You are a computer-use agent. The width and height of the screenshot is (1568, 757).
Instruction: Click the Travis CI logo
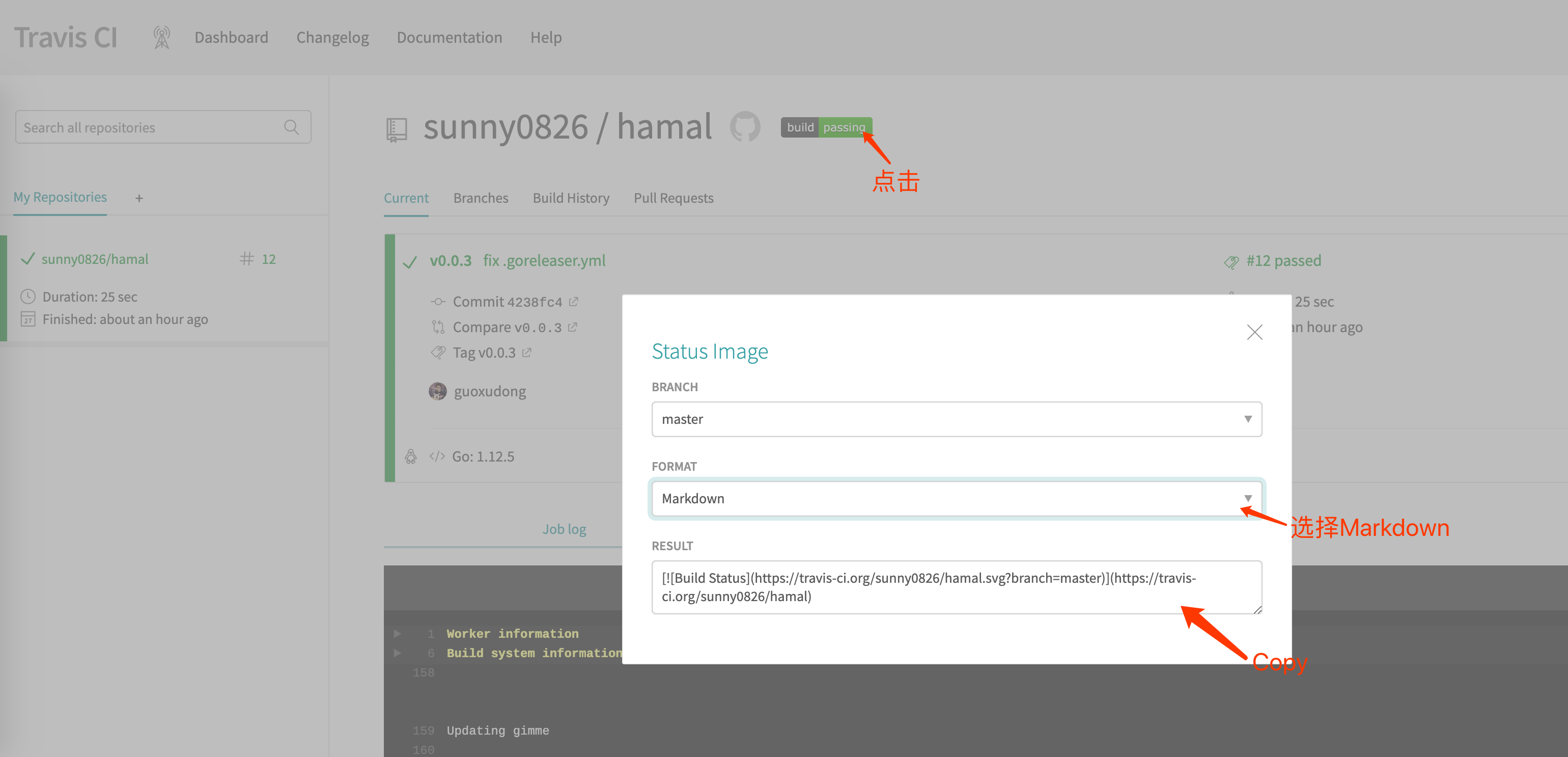click(x=66, y=38)
